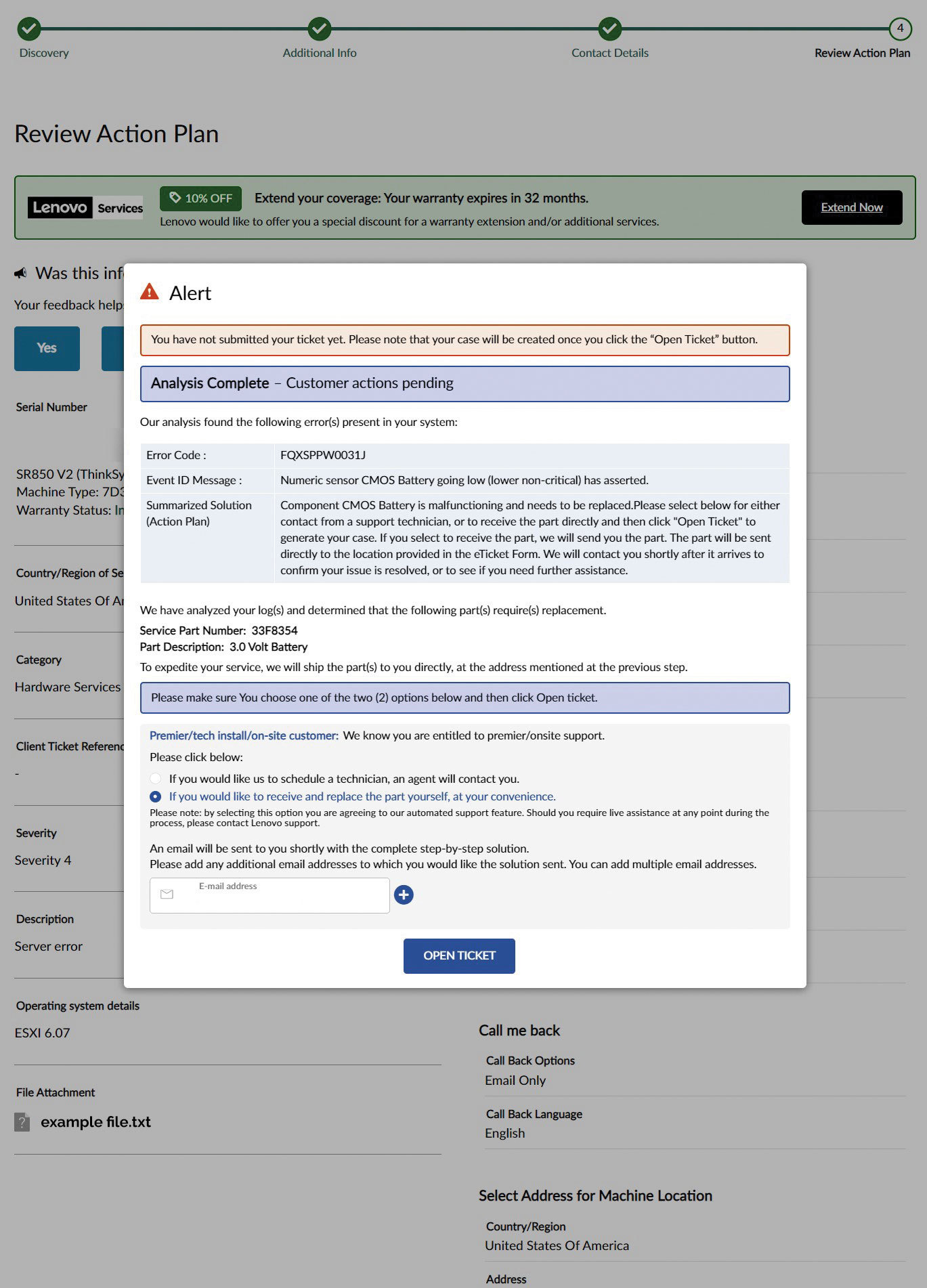Viewport: 927px width, 1288px height.
Task: Click the warranty expires in 32 months text
Action: pyautogui.click(x=421, y=198)
